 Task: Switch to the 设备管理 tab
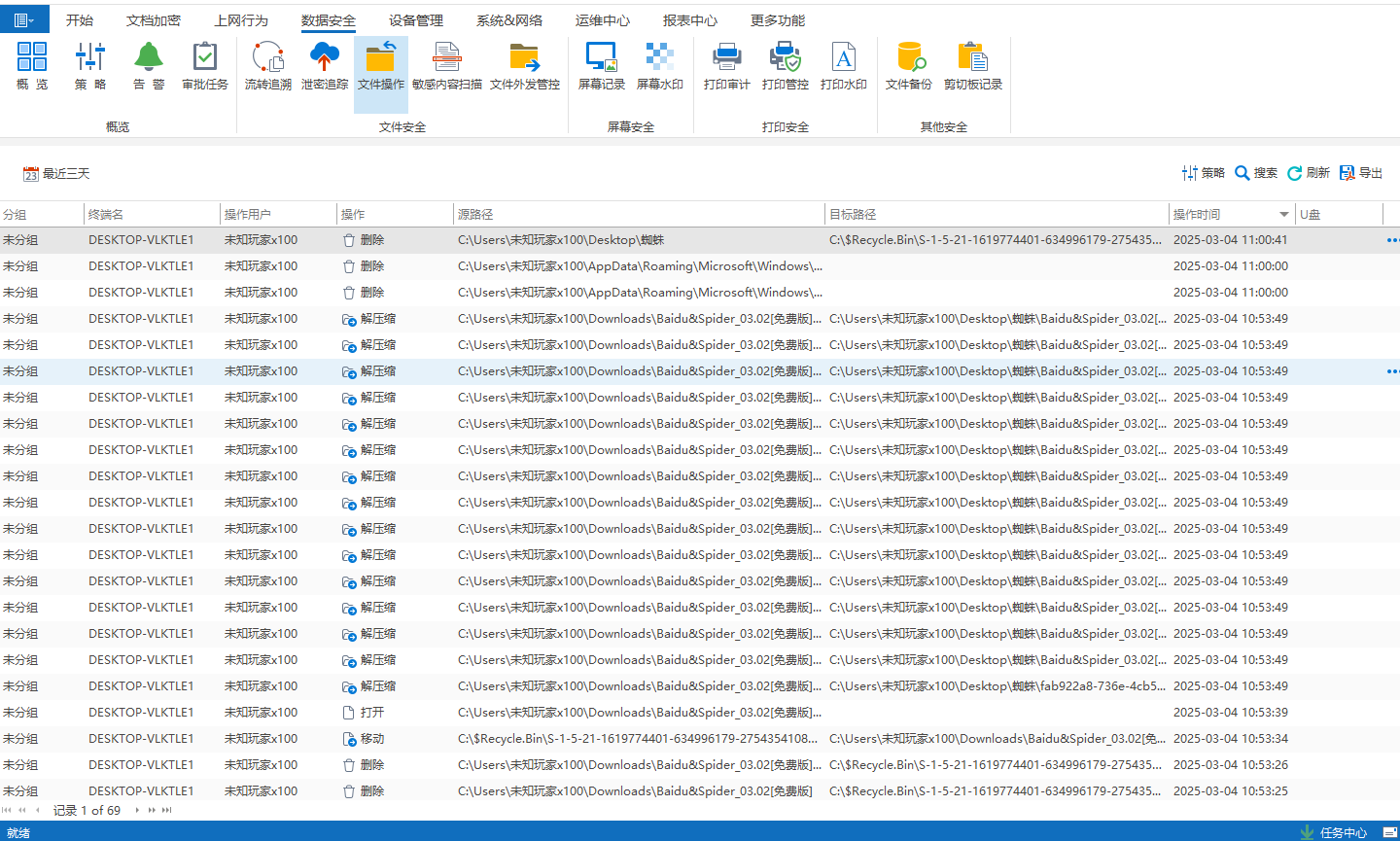pyautogui.click(x=415, y=20)
